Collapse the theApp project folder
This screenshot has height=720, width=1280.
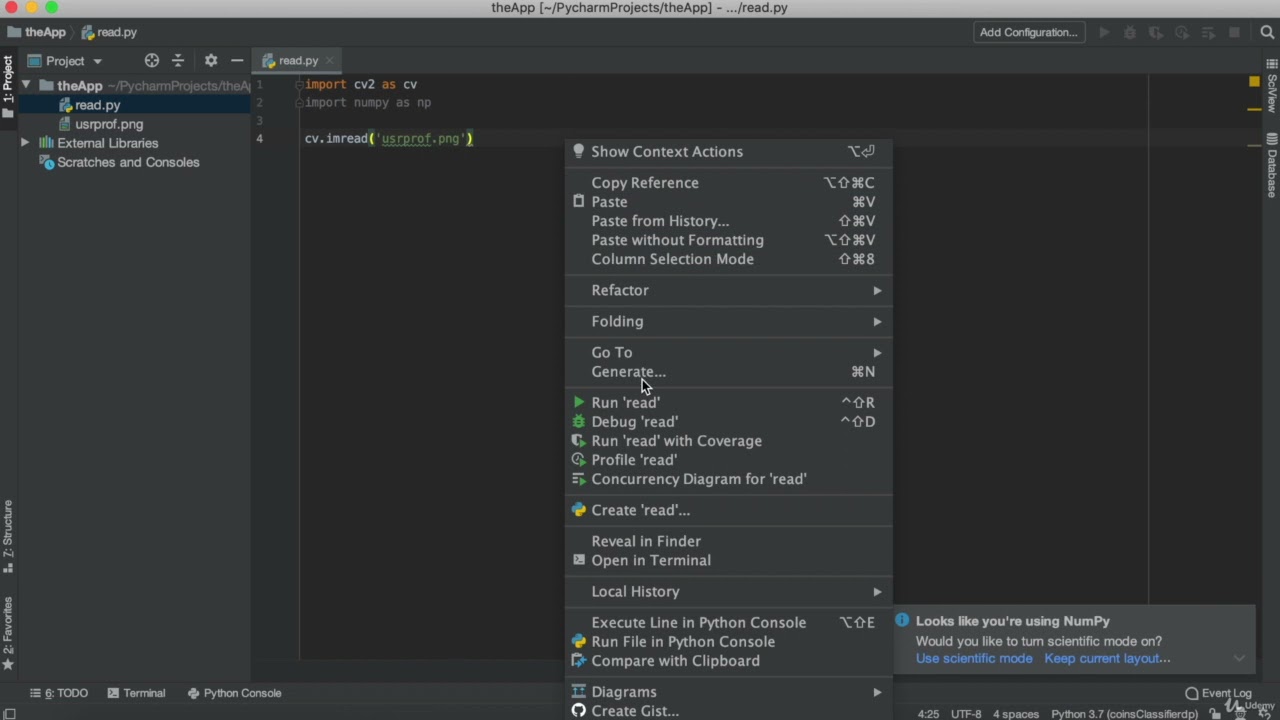[x=25, y=86]
